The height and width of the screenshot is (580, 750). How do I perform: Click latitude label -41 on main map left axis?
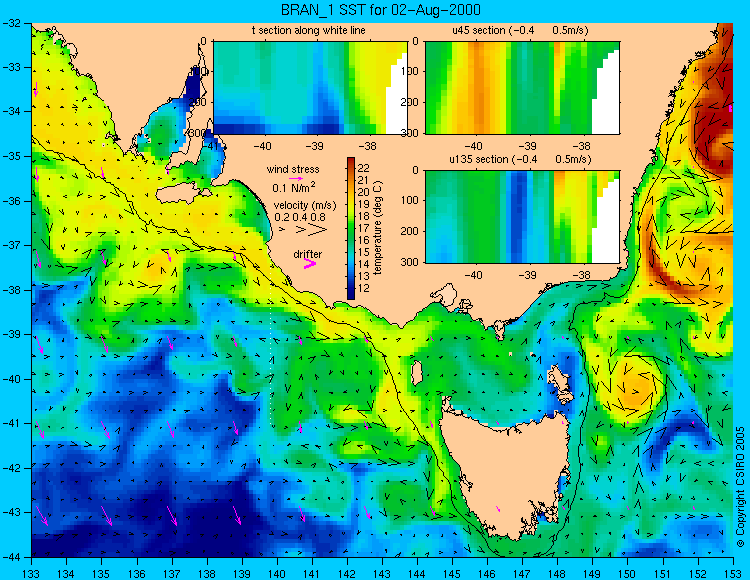point(11,423)
